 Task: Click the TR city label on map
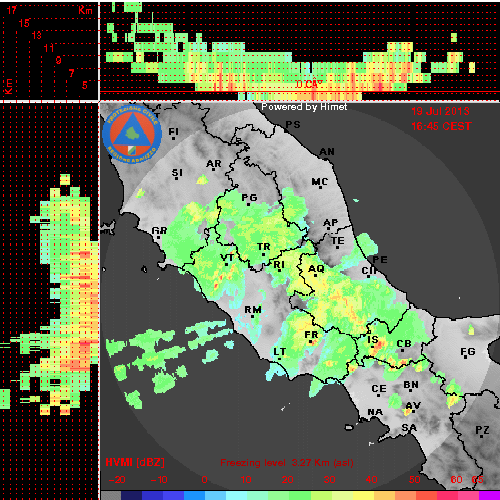(264, 247)
